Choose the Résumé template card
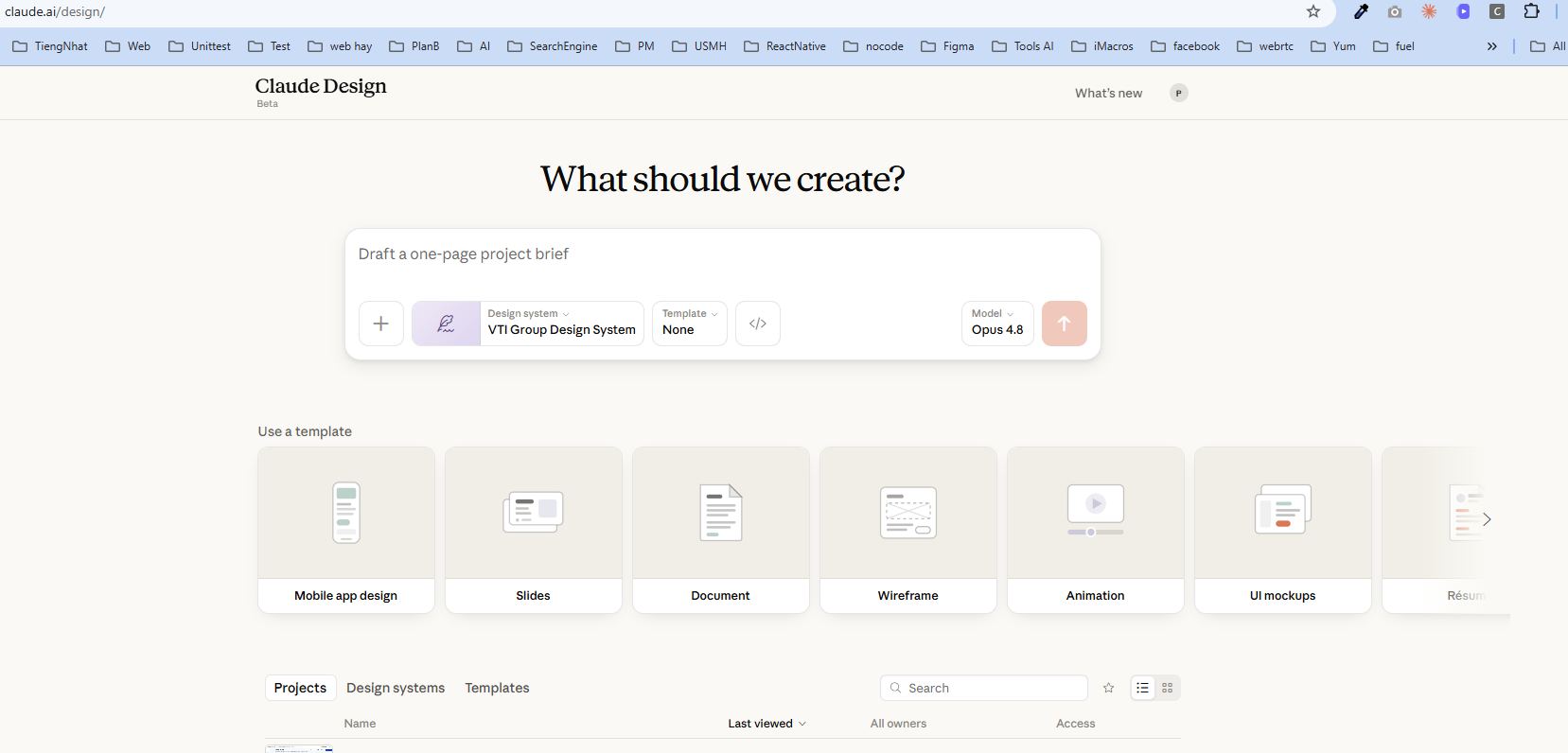 (1446, 530)
